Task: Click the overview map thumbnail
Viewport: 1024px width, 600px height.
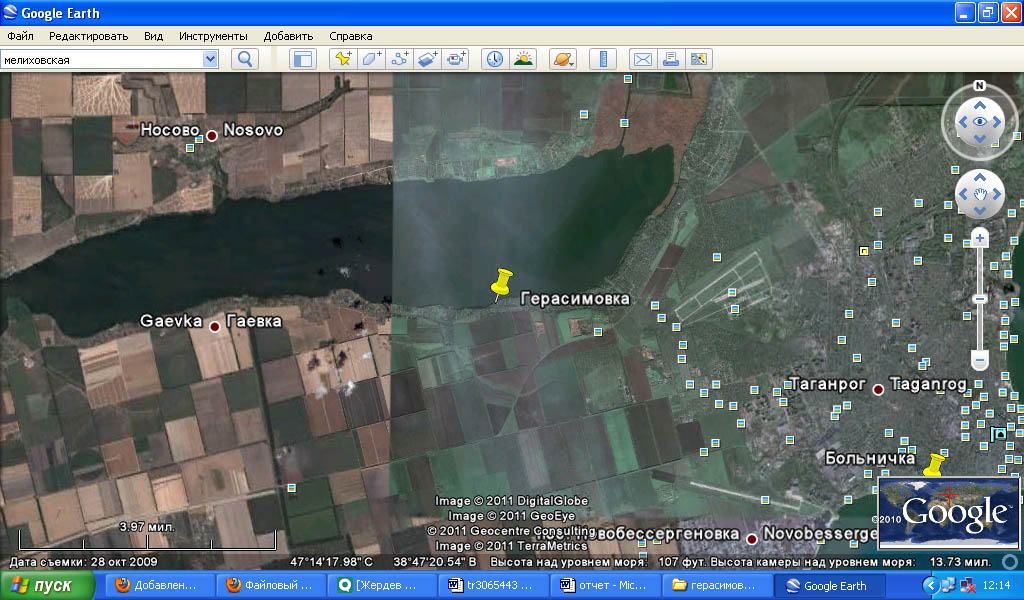Action: (x=949, y=513)
